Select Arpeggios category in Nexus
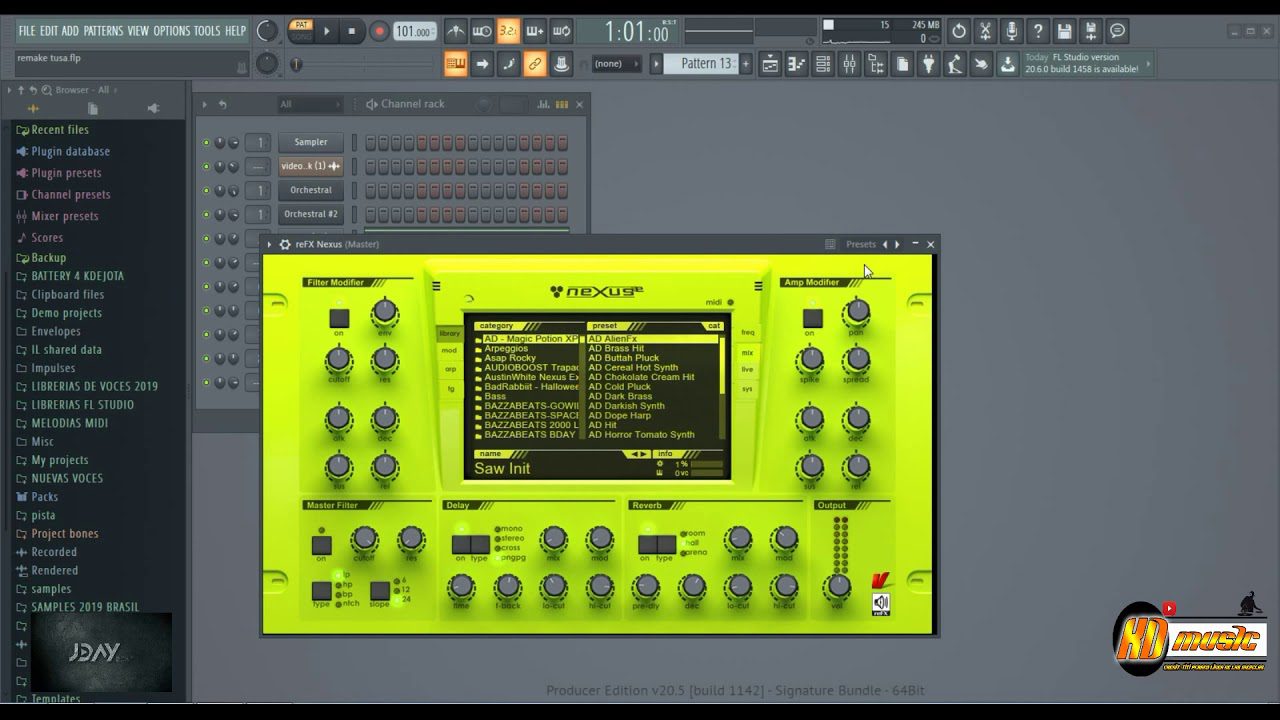Image resolution: width=1280 pixels, height=720 pixels. [506, 348]
